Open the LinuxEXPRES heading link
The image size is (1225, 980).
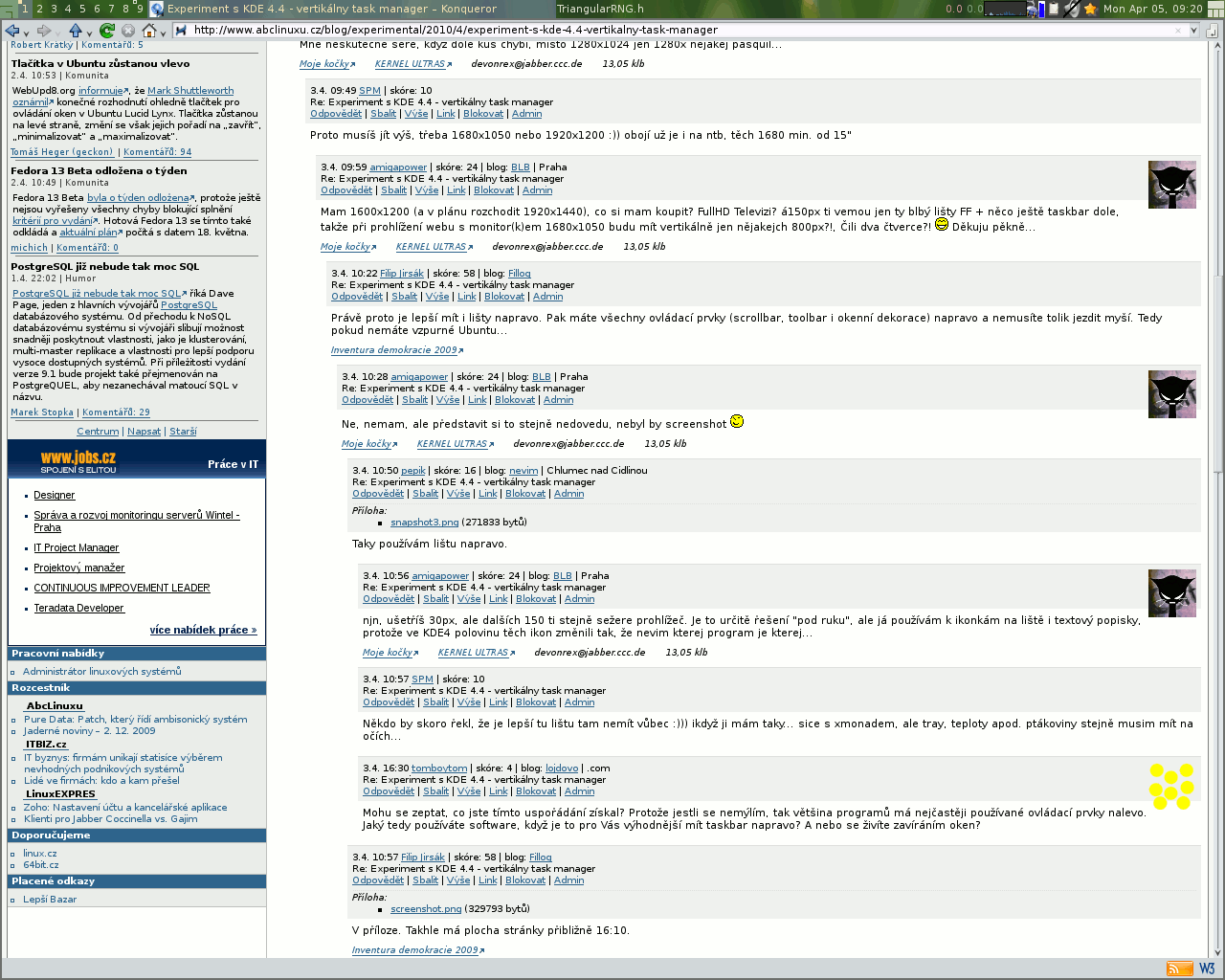[x=60, y=794]
